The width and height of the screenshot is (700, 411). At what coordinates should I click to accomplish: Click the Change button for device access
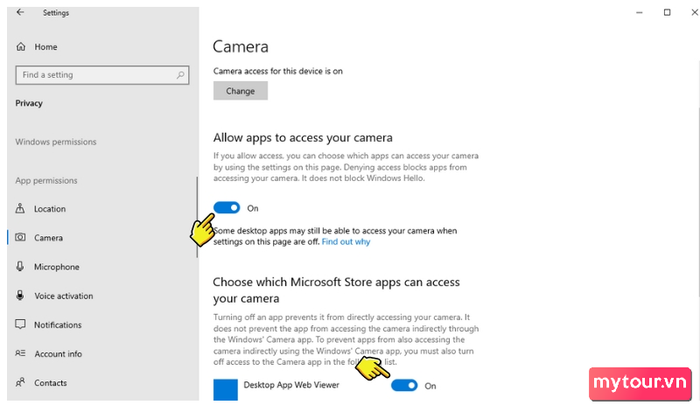pos(240,91)
